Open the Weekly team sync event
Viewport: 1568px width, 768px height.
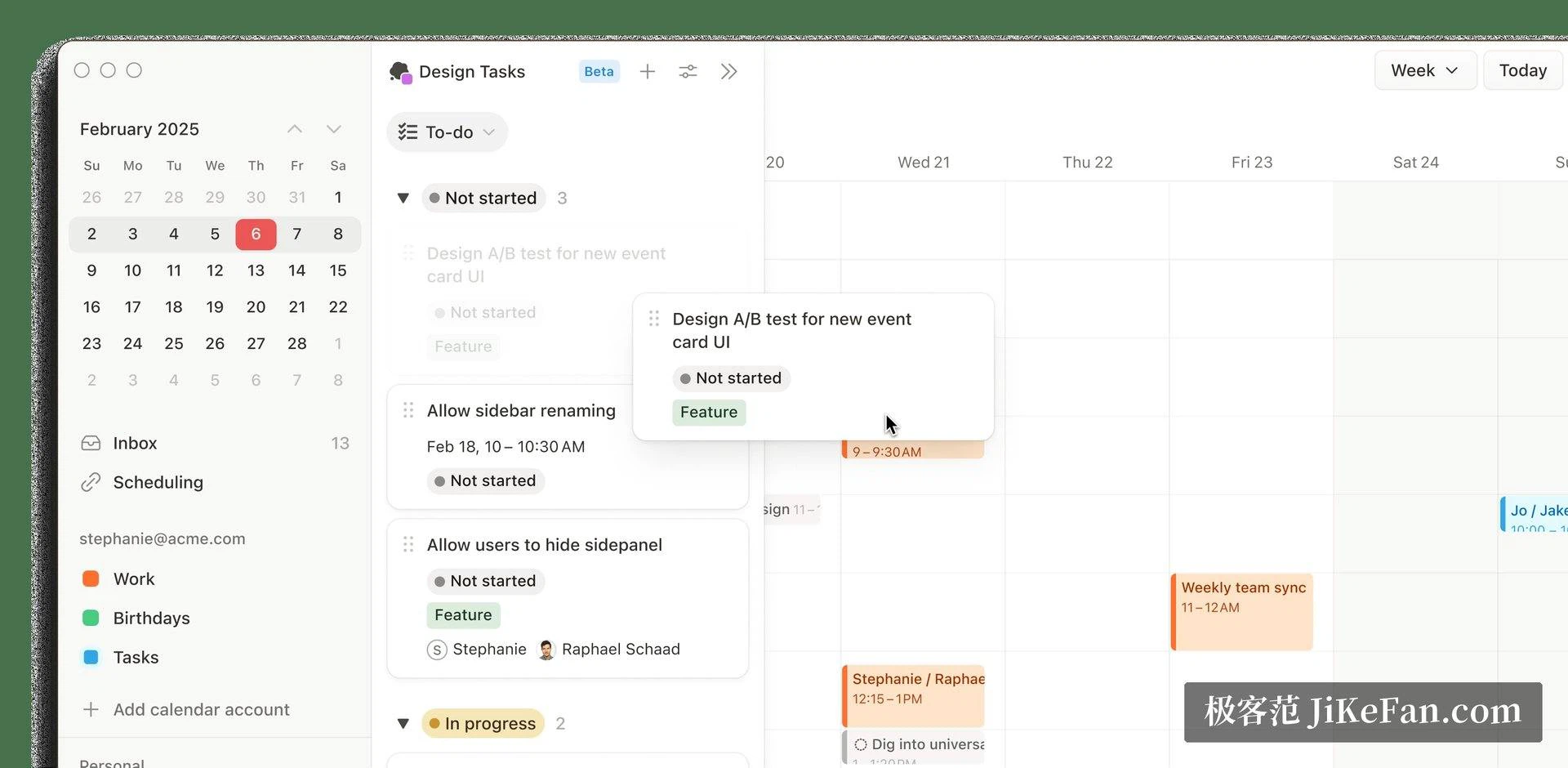pos(1242,612)
